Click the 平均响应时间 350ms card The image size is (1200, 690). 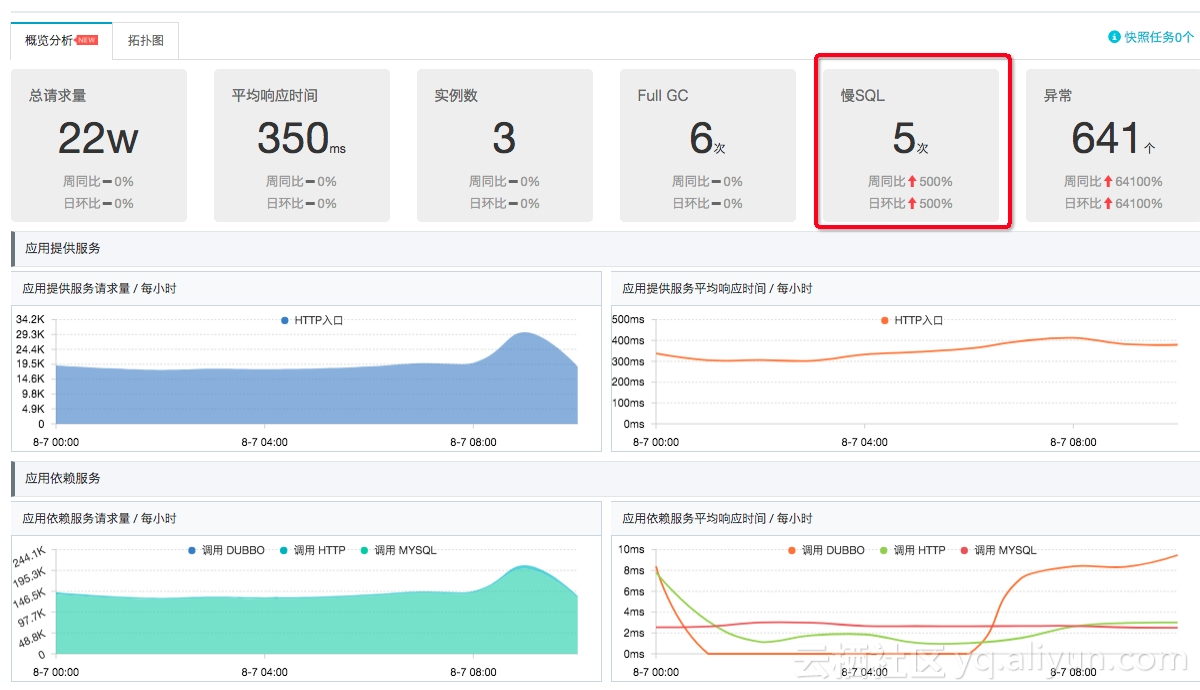click(x=302, y=145)
